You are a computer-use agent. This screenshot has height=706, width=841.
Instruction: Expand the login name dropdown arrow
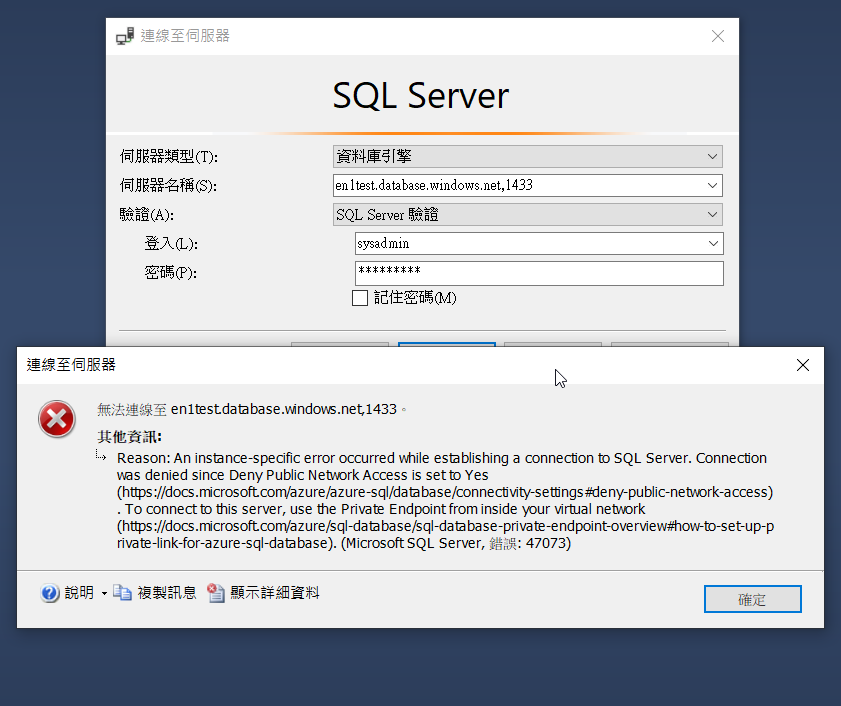[x=713, y=244]
